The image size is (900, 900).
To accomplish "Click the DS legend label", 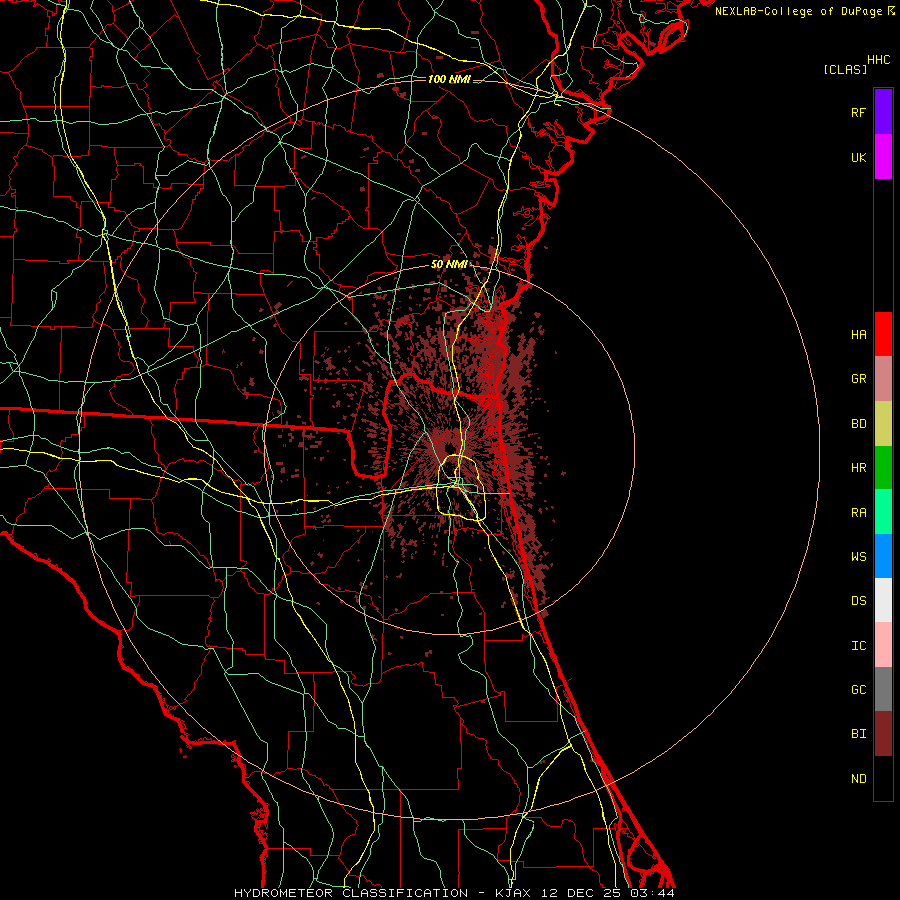I will tap(858, 600).
